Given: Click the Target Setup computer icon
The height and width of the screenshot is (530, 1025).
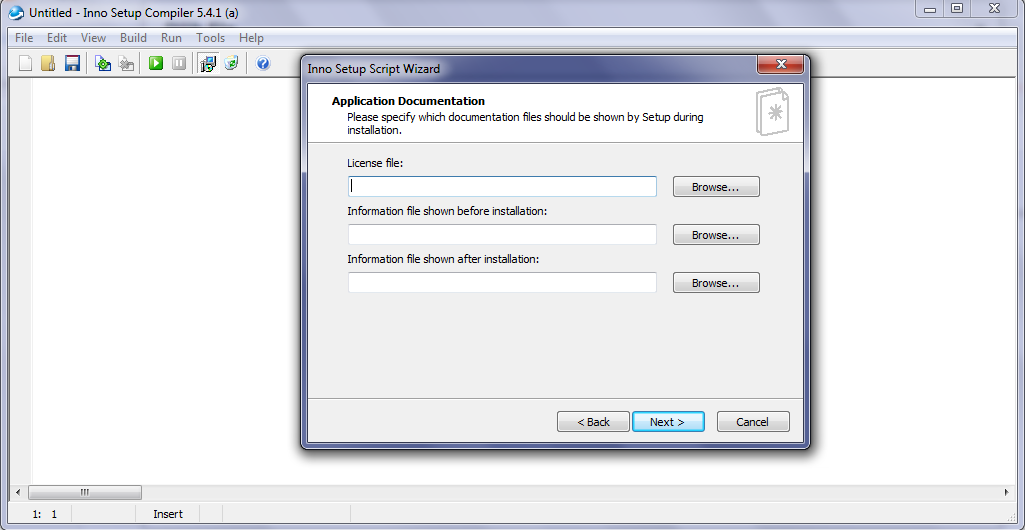Looking at the screenshot, I should [x=208, y=63].
